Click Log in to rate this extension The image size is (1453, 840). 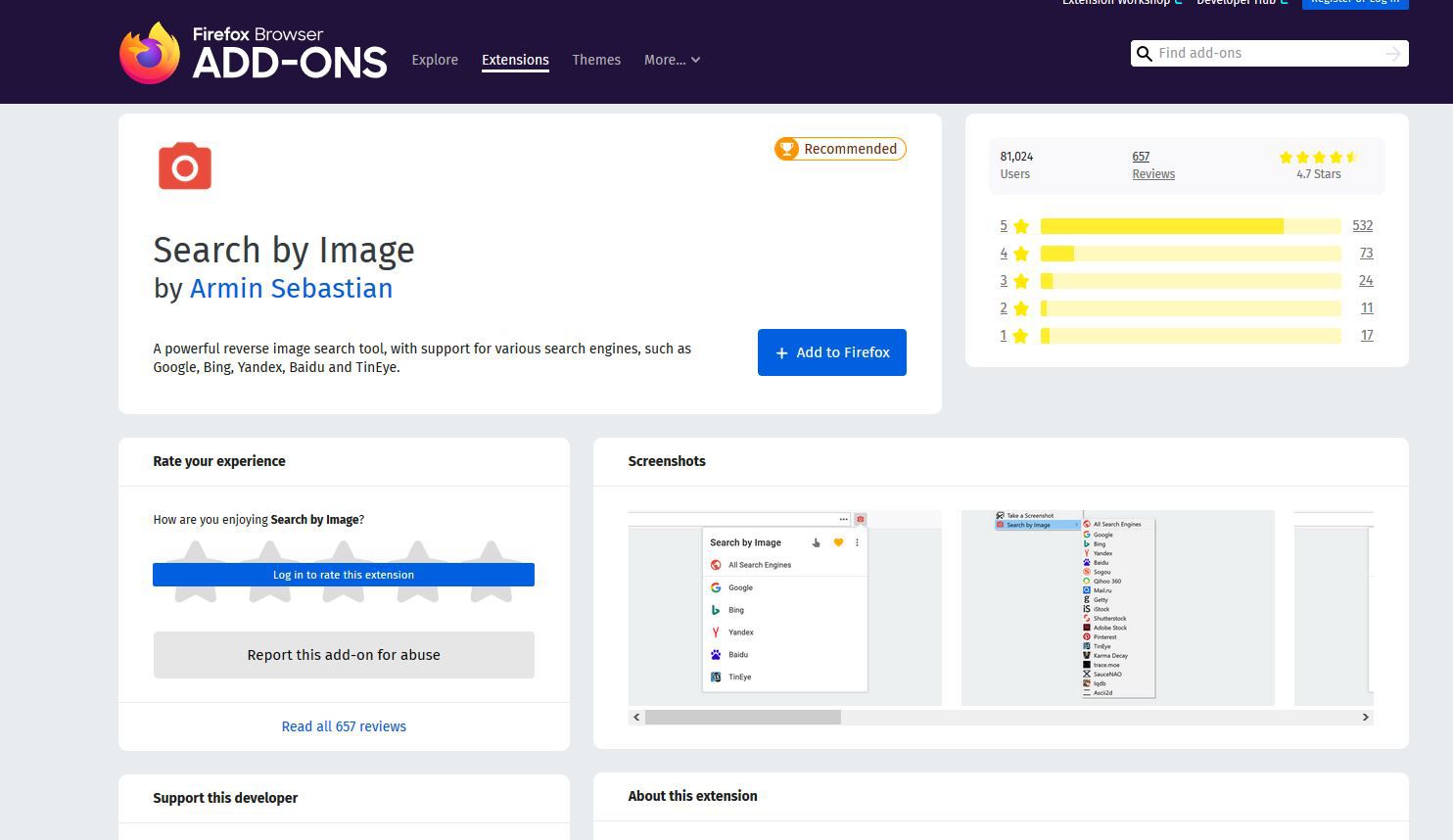[x=344, y=575]
